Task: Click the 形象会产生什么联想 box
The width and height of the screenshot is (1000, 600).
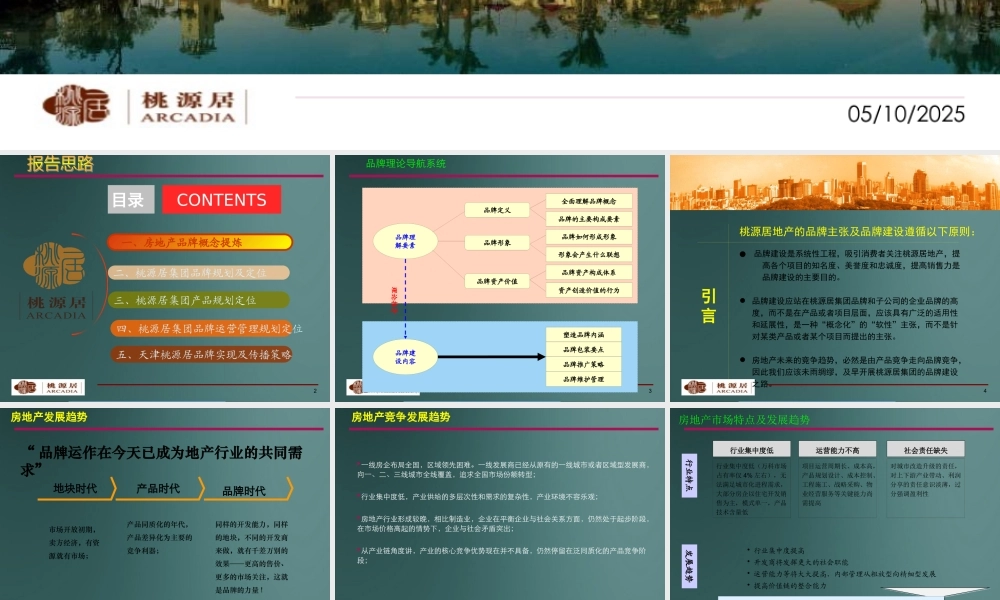Action: 589,254
